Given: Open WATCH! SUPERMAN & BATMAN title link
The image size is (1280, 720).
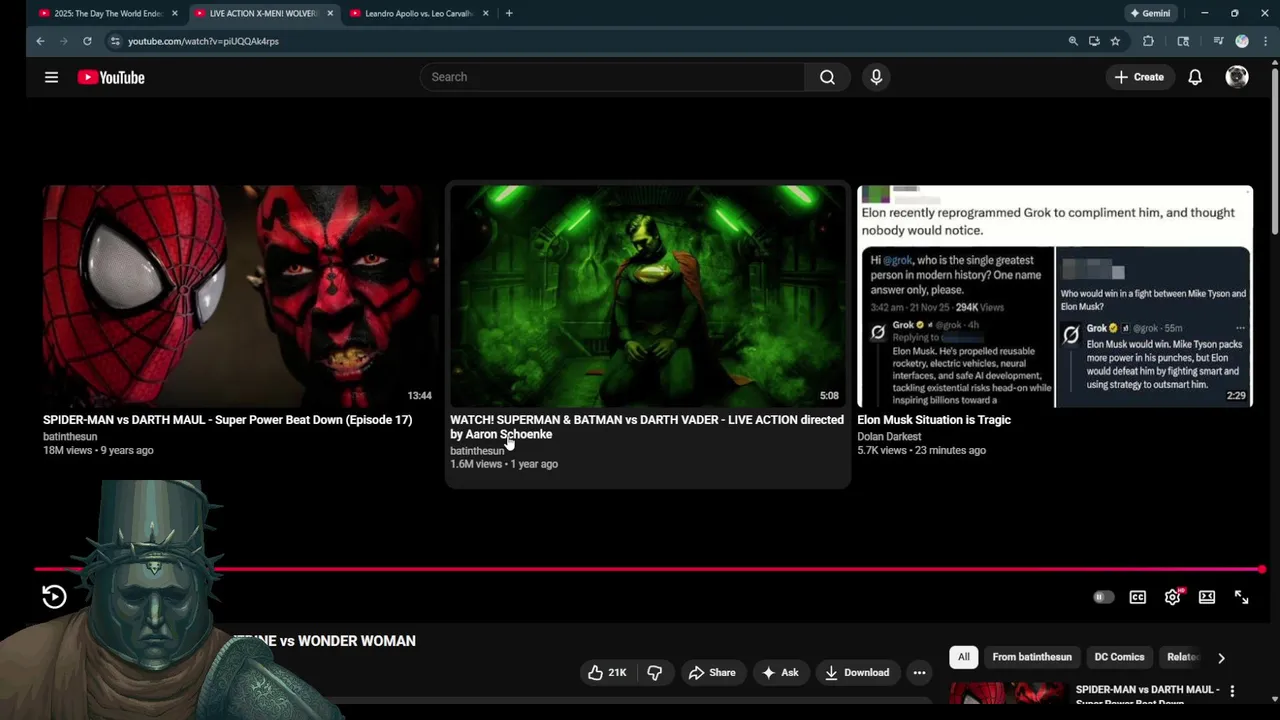Looking at the screenshot, I should coord(647,427).
